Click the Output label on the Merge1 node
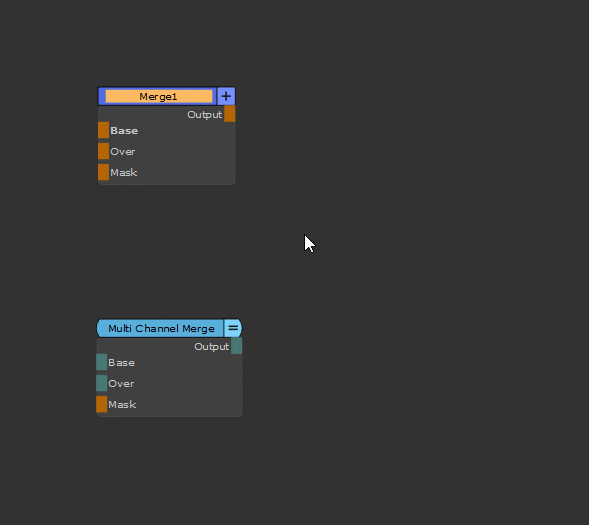Screen dimensions: 589x525 click(x=204, y=115)
